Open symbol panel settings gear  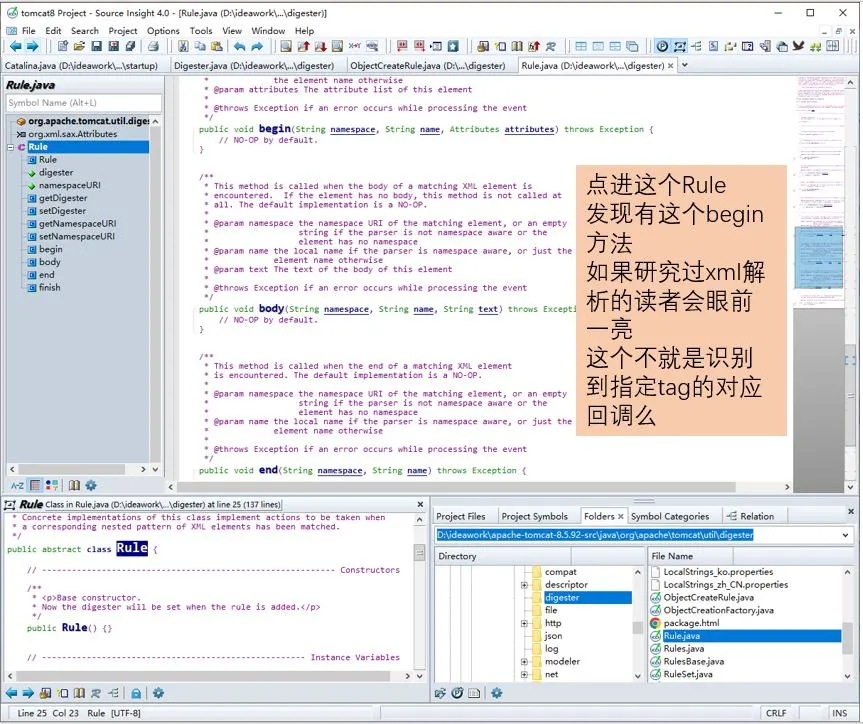[x=91, y=485]
